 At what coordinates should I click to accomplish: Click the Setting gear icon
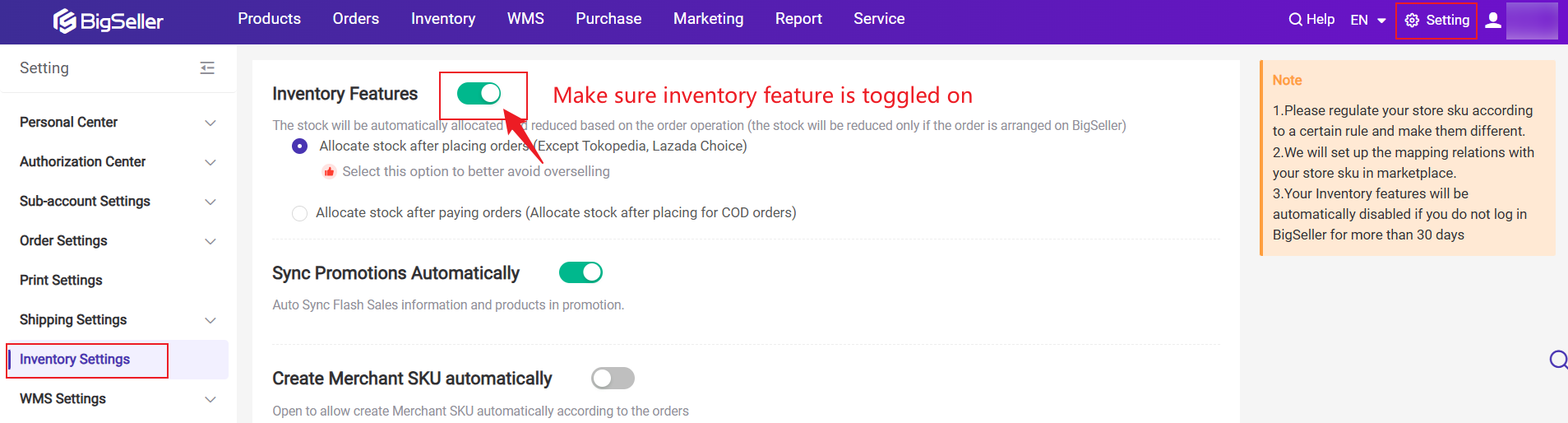[x=1412, y=21]
